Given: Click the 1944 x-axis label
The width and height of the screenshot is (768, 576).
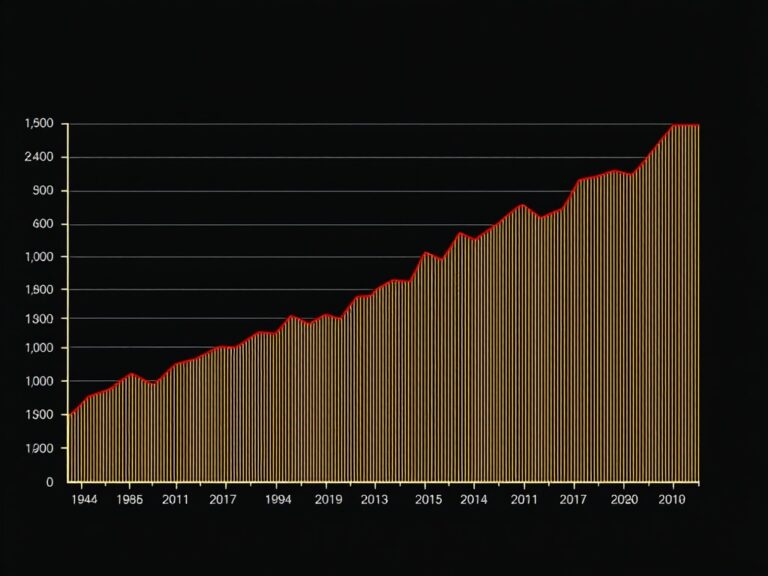Looking at the screenshot, I should pos(86,499).
